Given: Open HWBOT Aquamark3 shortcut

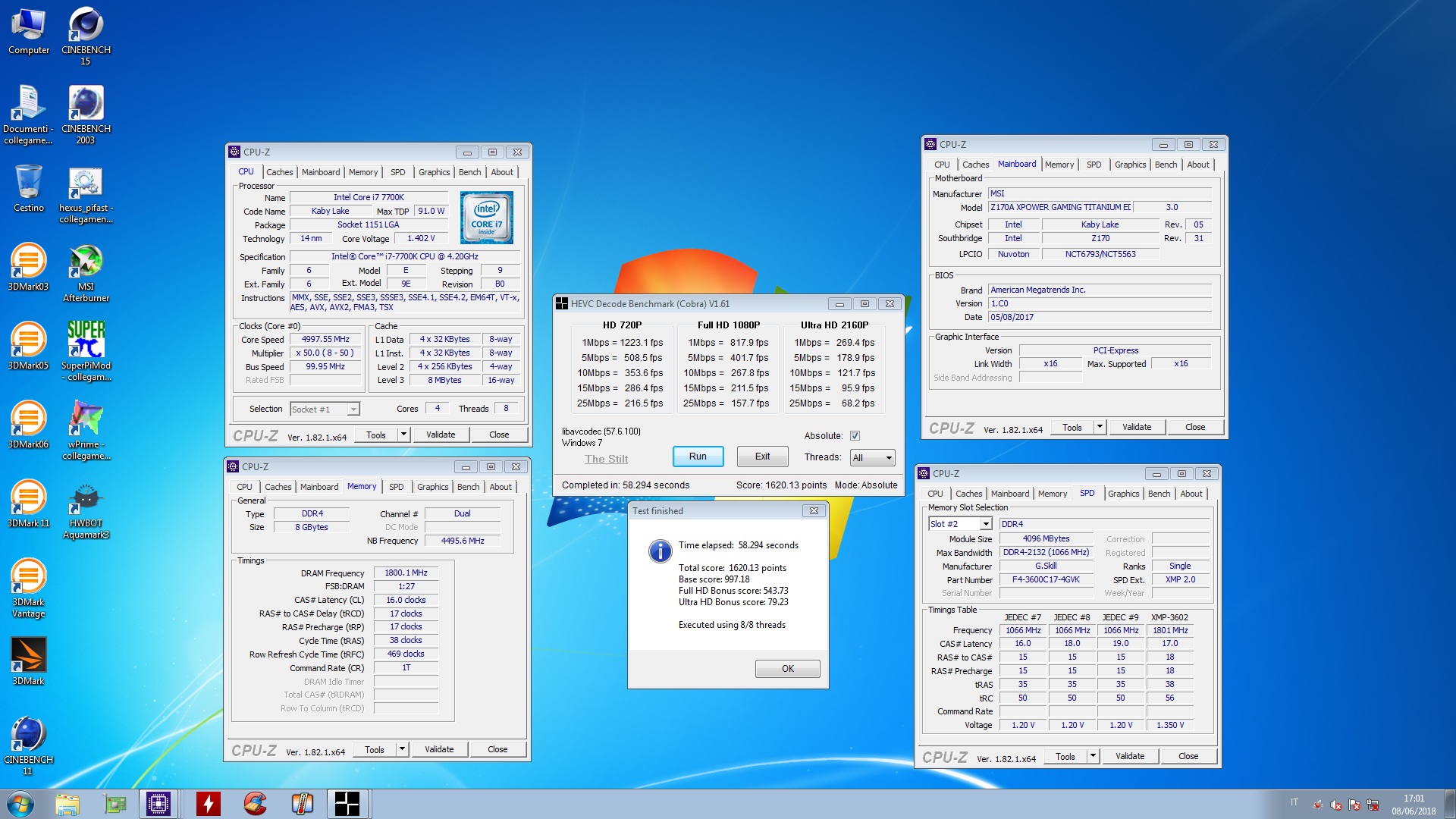Looking at the screenshot, I should (86, 511).
